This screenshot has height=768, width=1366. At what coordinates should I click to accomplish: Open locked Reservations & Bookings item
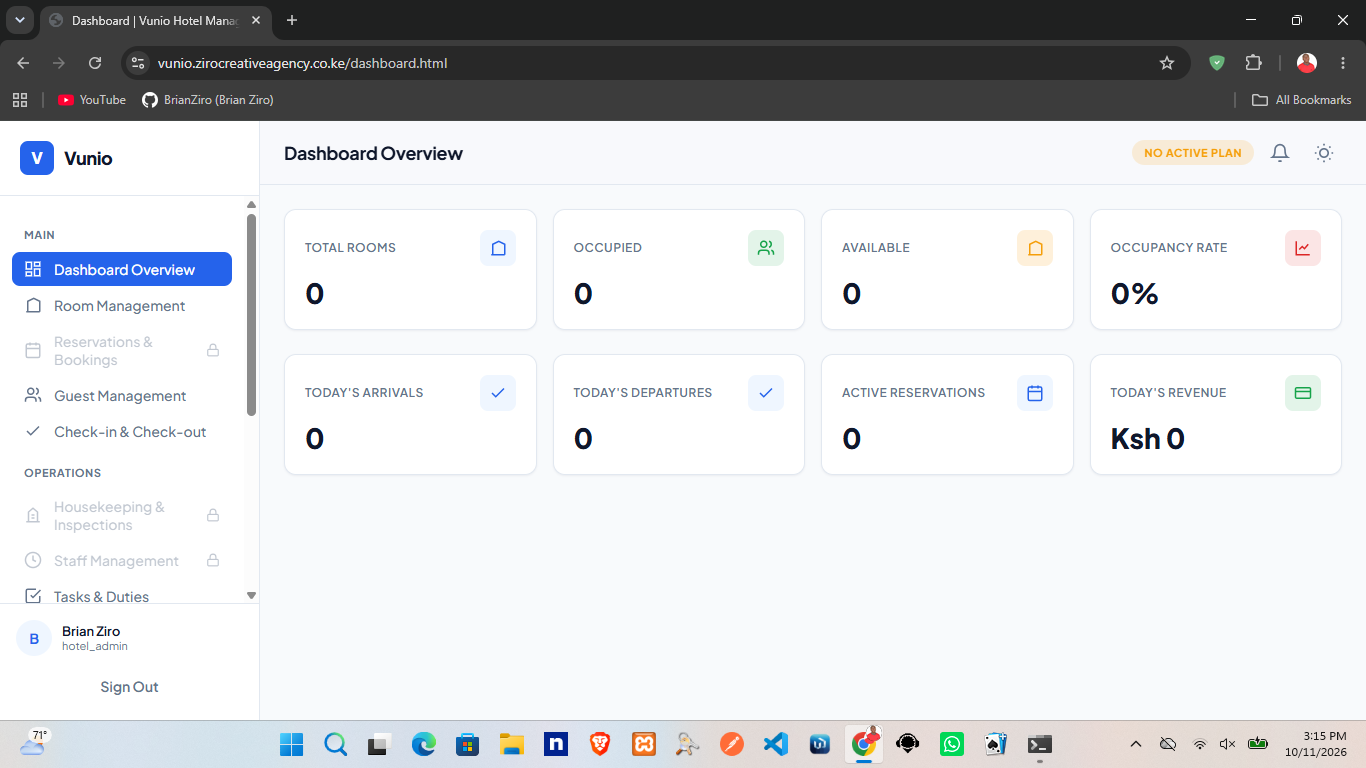pos(122,351)
